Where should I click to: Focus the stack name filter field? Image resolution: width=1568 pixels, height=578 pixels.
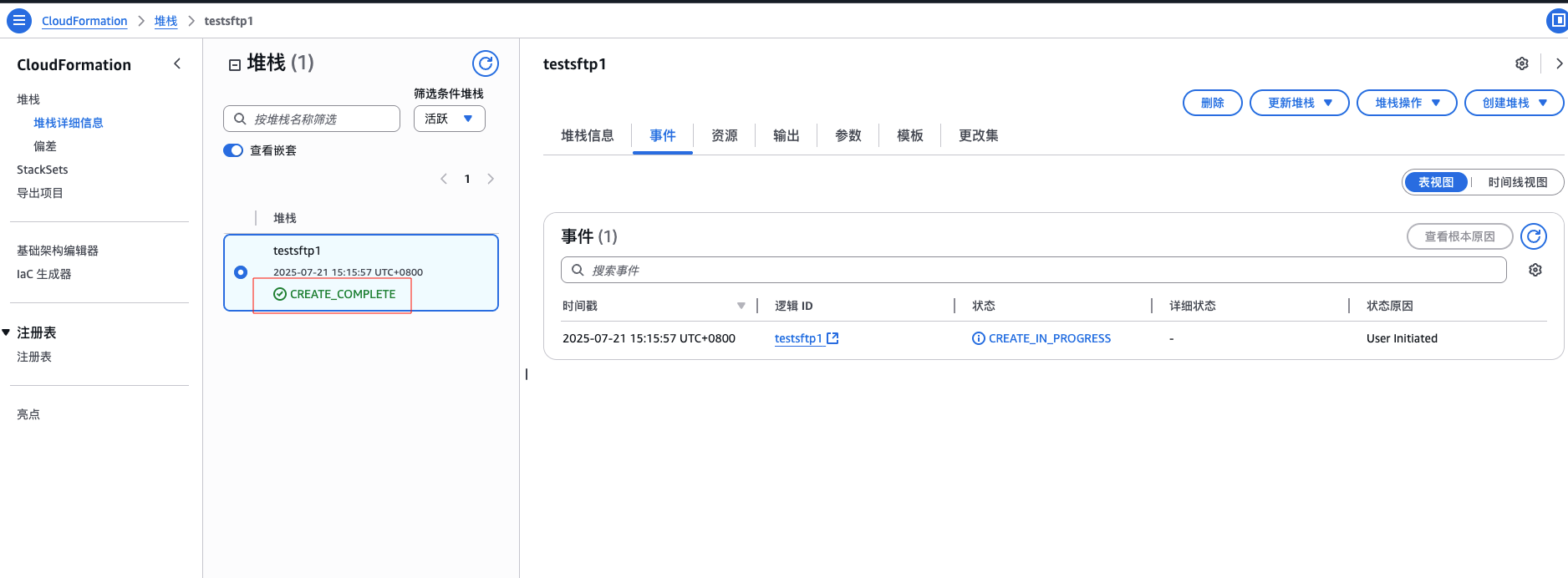pyautogui.click(x=312, y=119)
